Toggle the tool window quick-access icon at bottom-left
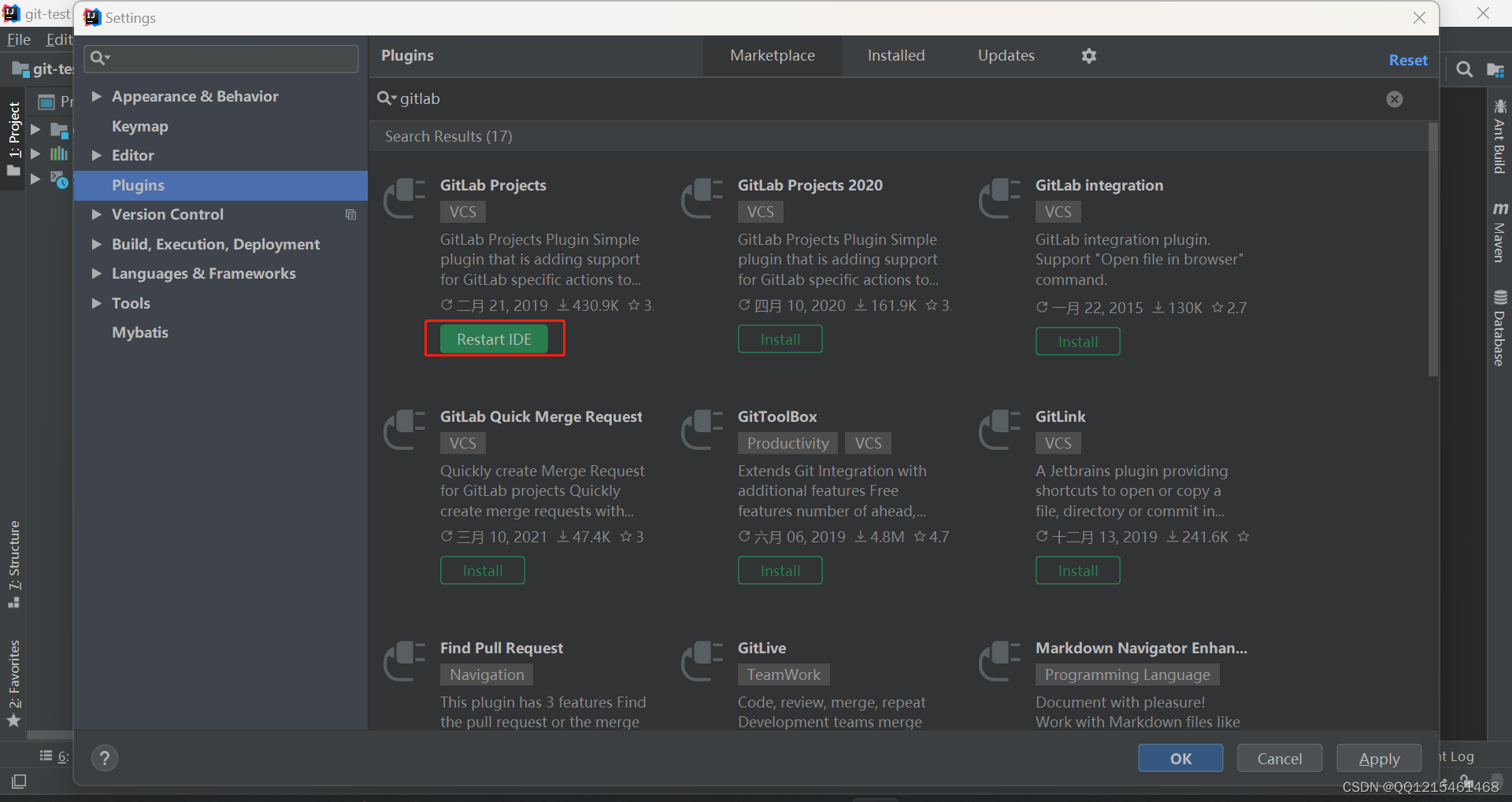 click(19, 781)
